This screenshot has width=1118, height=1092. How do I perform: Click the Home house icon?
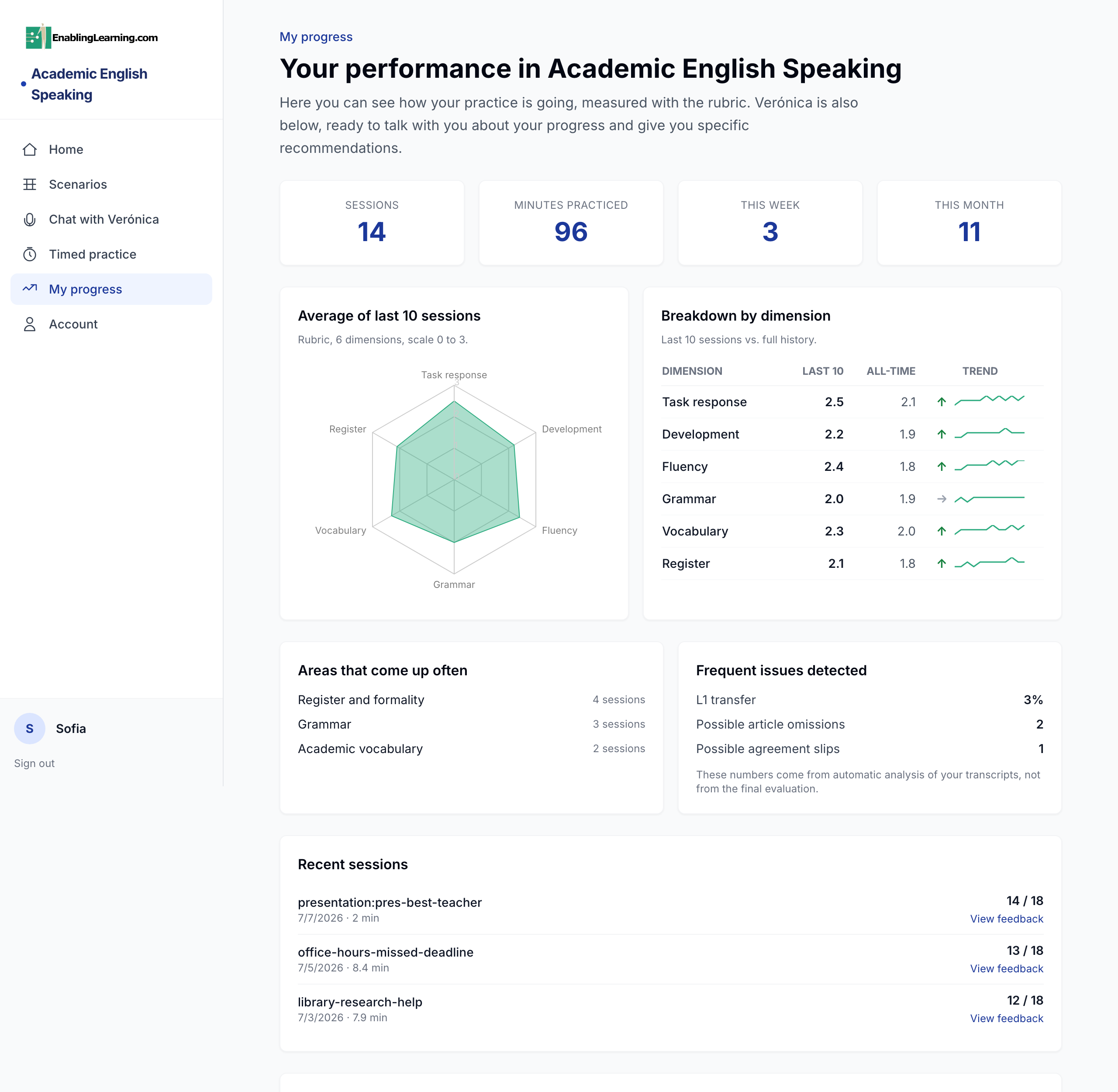[30, 150]
